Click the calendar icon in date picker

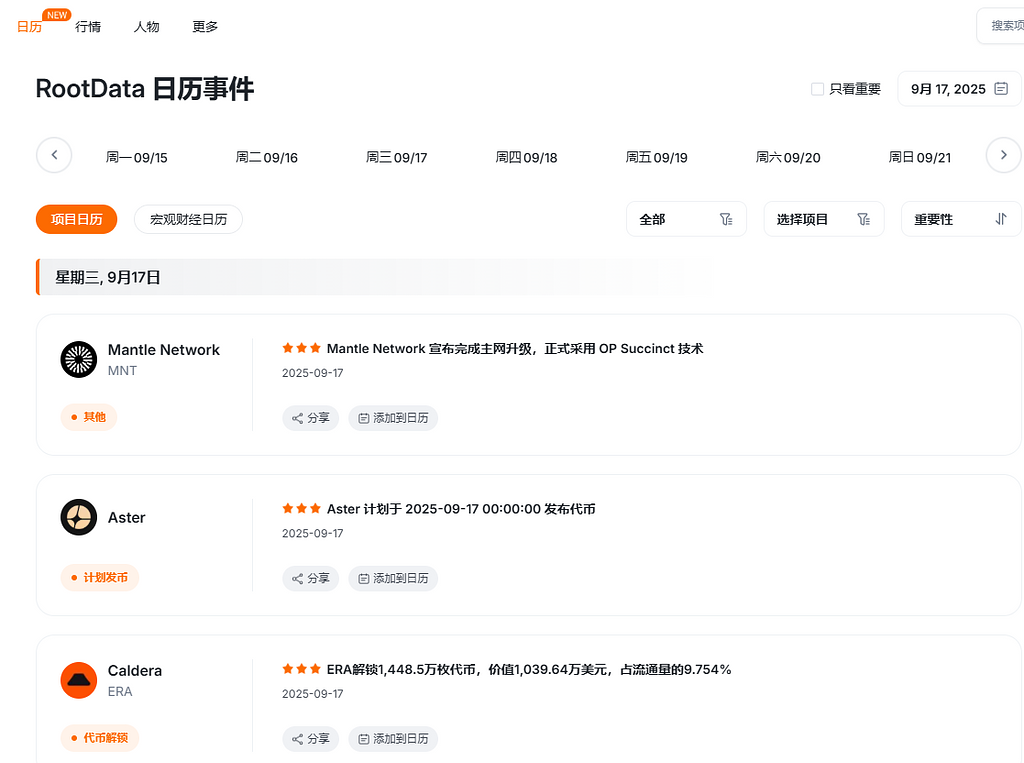point(1001,89)
